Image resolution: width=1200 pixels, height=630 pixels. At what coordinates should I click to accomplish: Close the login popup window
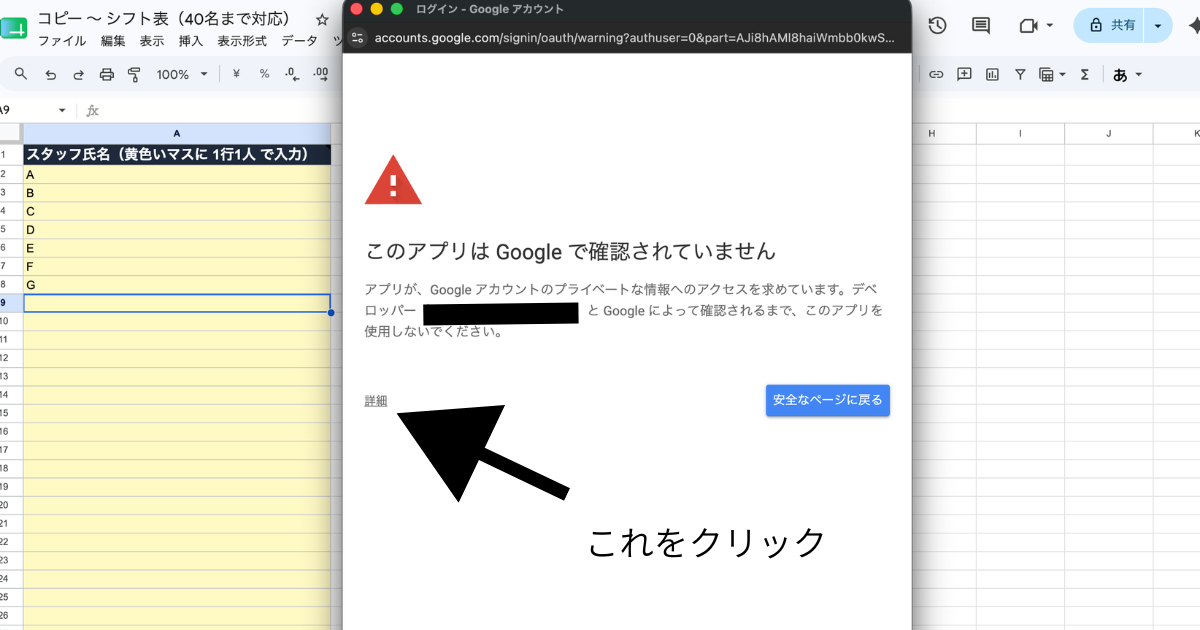[356, 9]
